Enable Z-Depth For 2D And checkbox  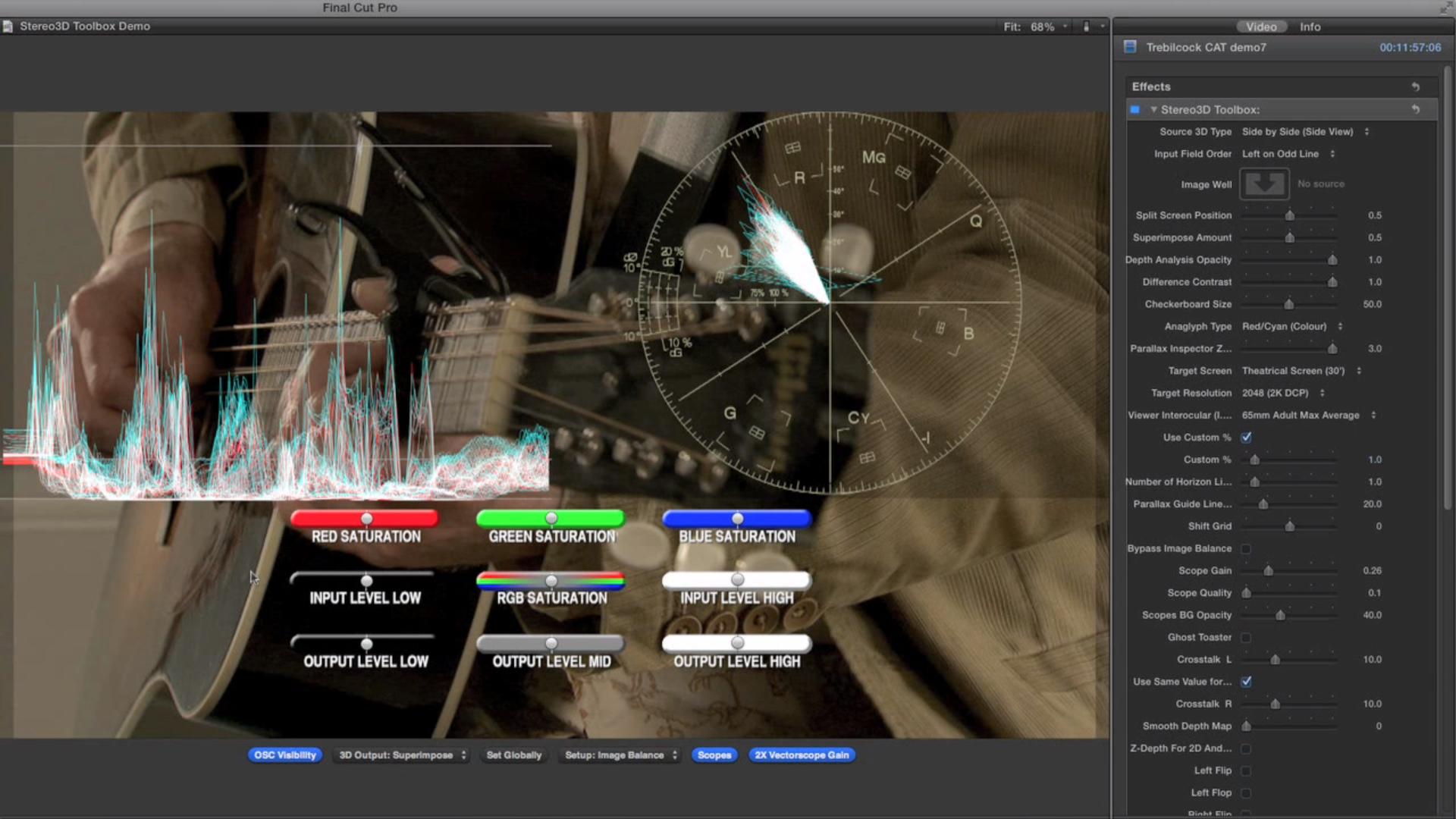[x=1246, y=748]
